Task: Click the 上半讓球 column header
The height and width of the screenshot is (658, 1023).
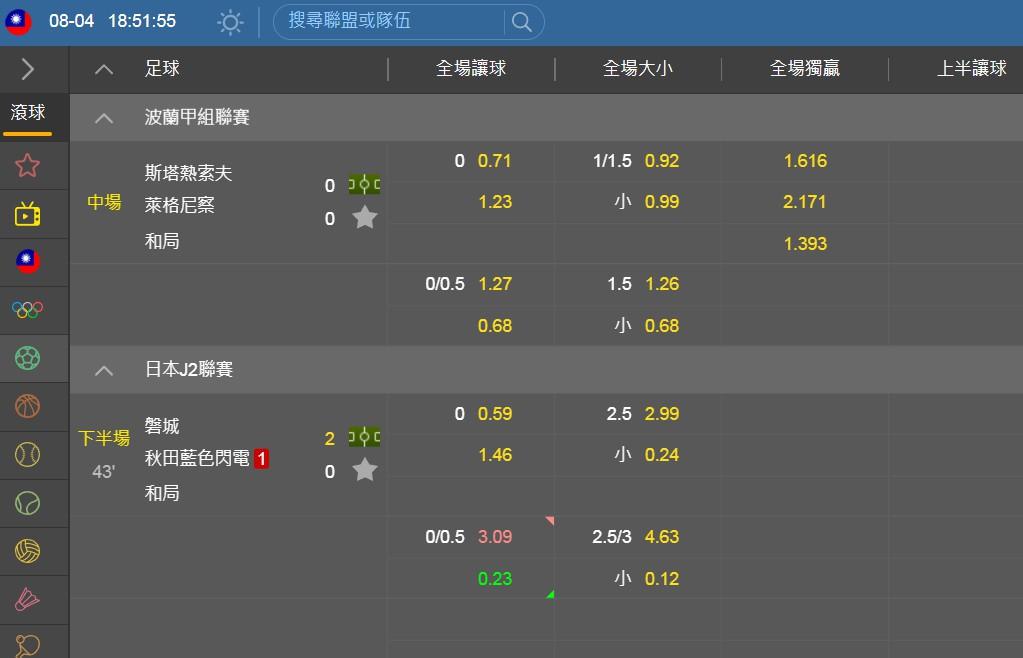Action: point(971,68)
